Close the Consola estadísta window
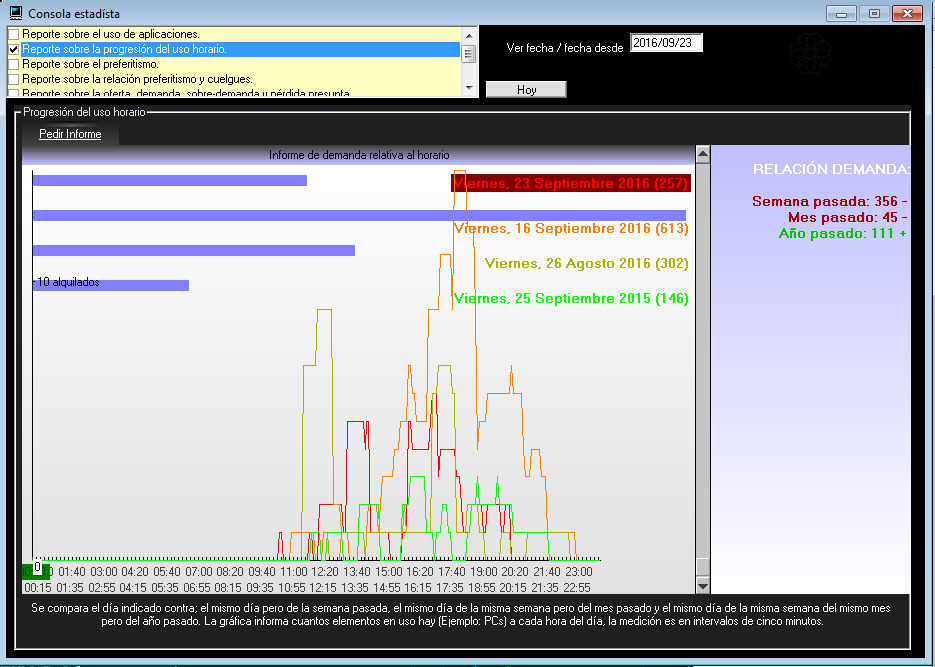 pyautogui.click(x=908, y=13)
